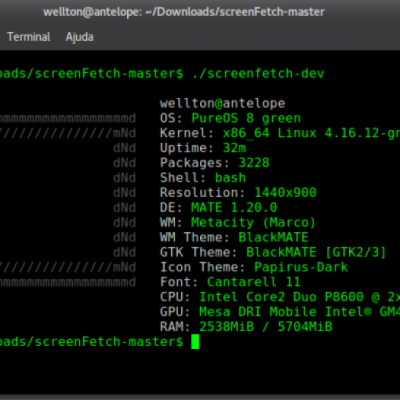
Task: Open the Ajuda menu
Action: coord(79,37)
